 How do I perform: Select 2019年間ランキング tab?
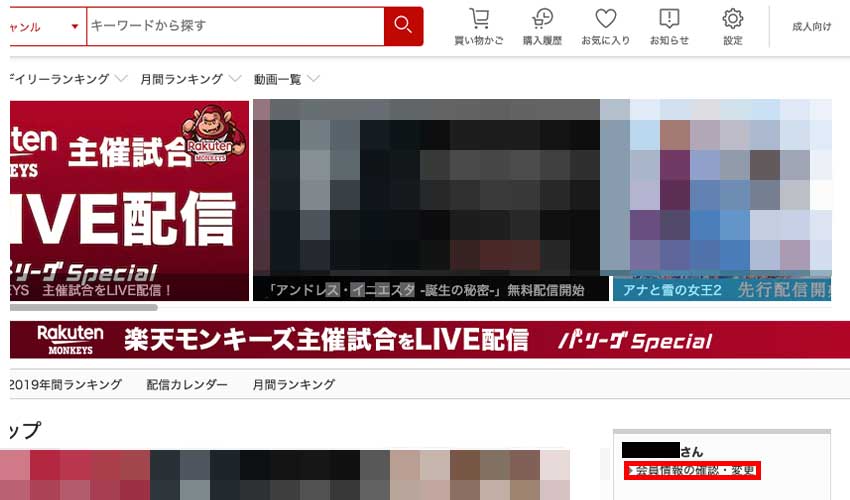65,384
